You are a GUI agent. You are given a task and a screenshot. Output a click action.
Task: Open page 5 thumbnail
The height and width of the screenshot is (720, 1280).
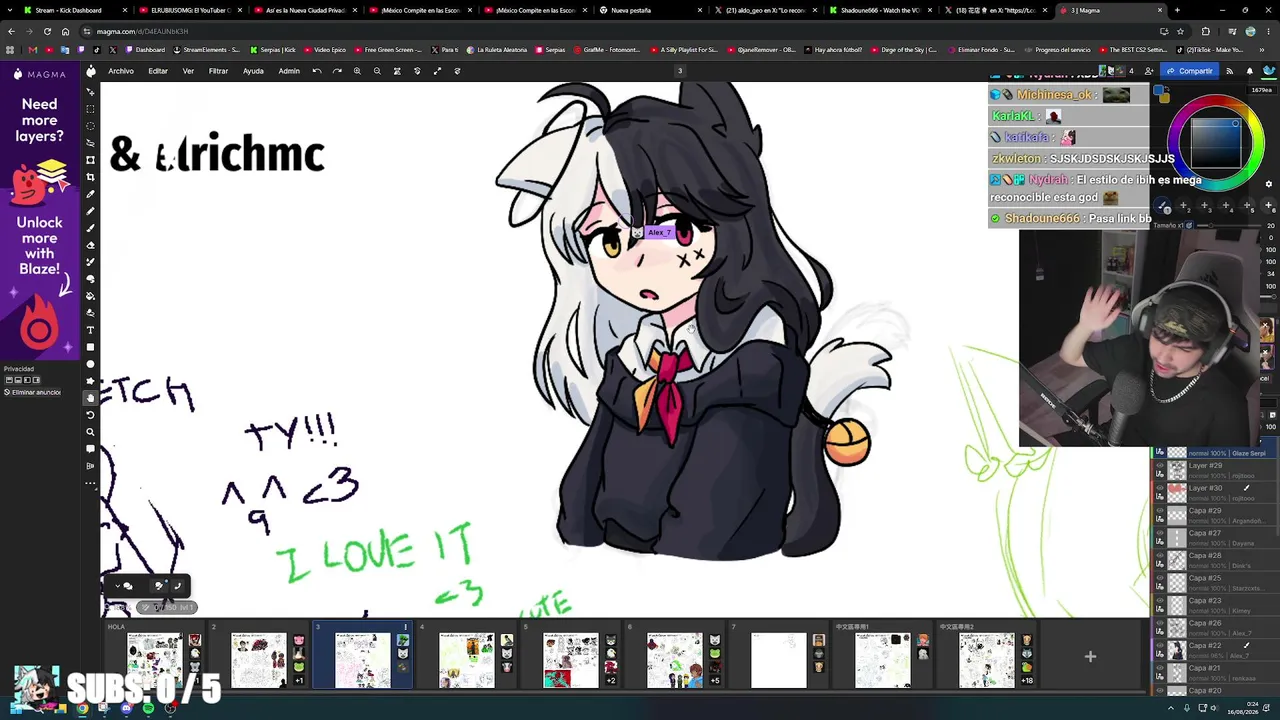tap(571, 660)
